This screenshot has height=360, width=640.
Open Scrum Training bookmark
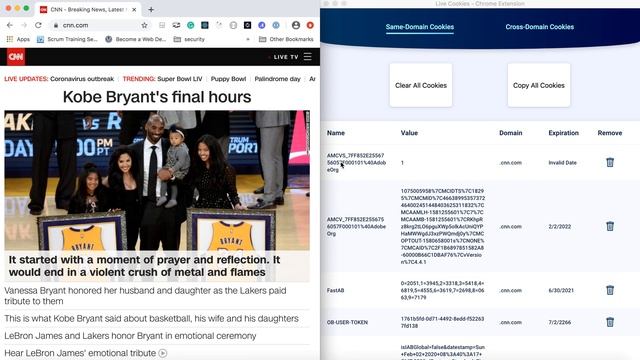coord(67,39)
